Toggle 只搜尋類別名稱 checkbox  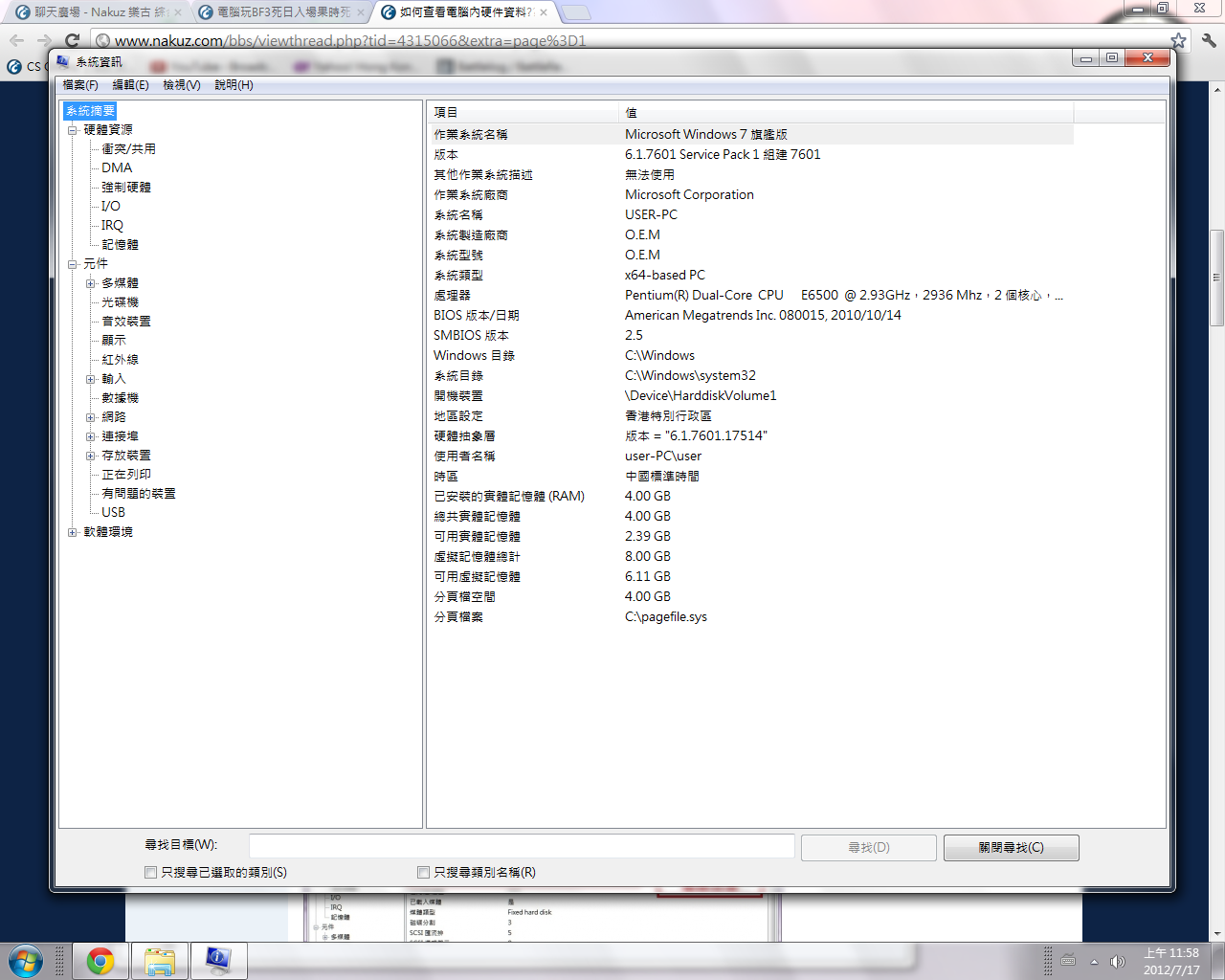coord(423,872)
